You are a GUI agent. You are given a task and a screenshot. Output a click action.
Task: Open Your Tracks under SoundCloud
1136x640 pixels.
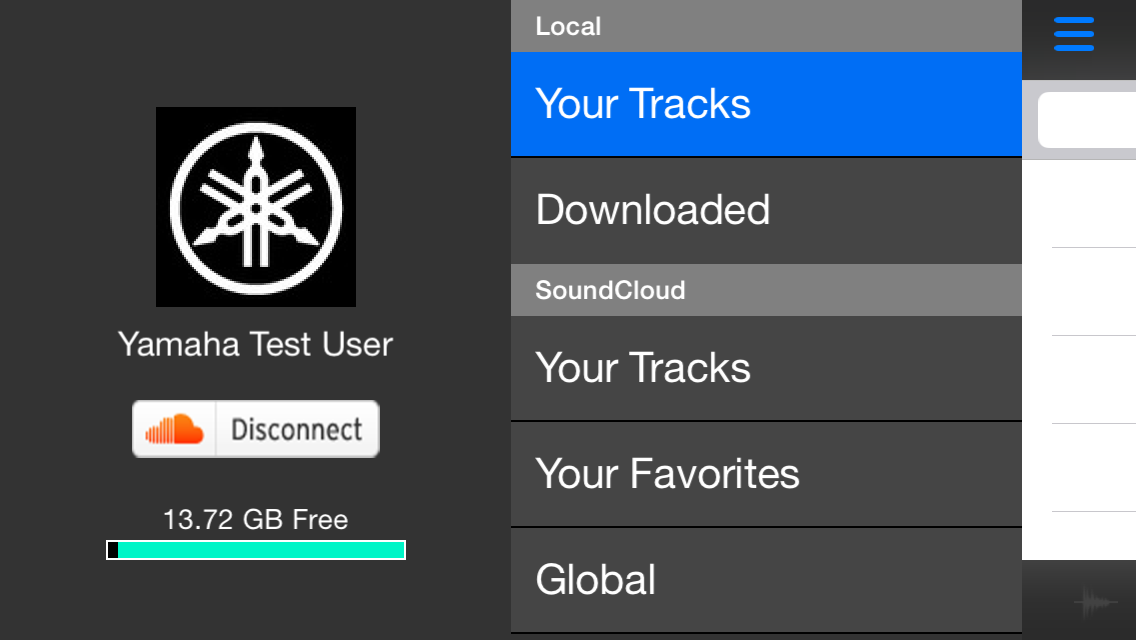766,368
